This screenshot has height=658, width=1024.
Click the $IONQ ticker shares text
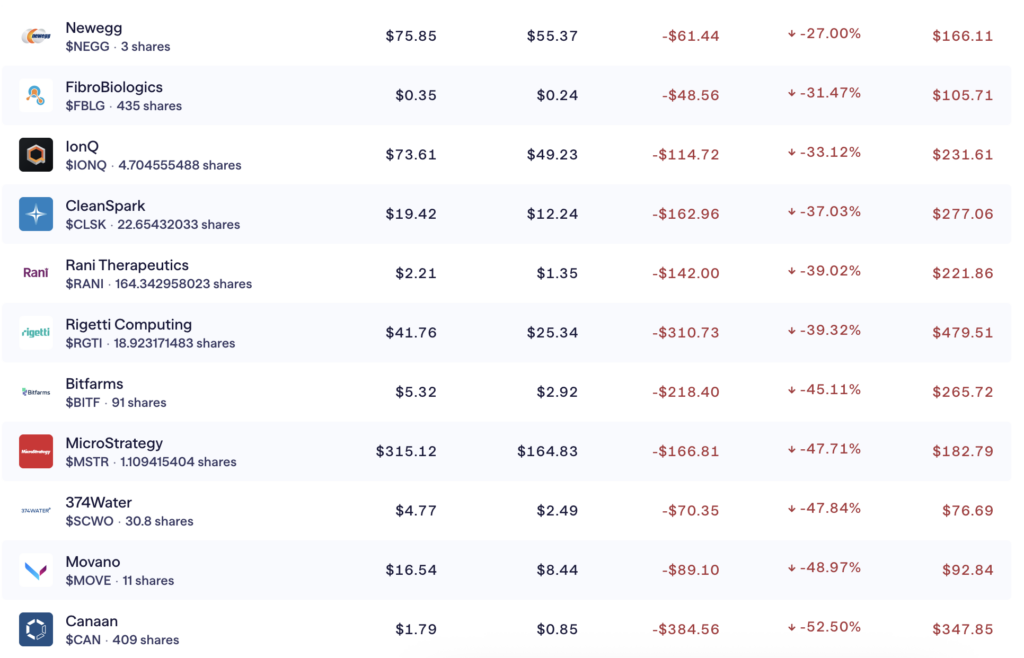pos(153,165)
